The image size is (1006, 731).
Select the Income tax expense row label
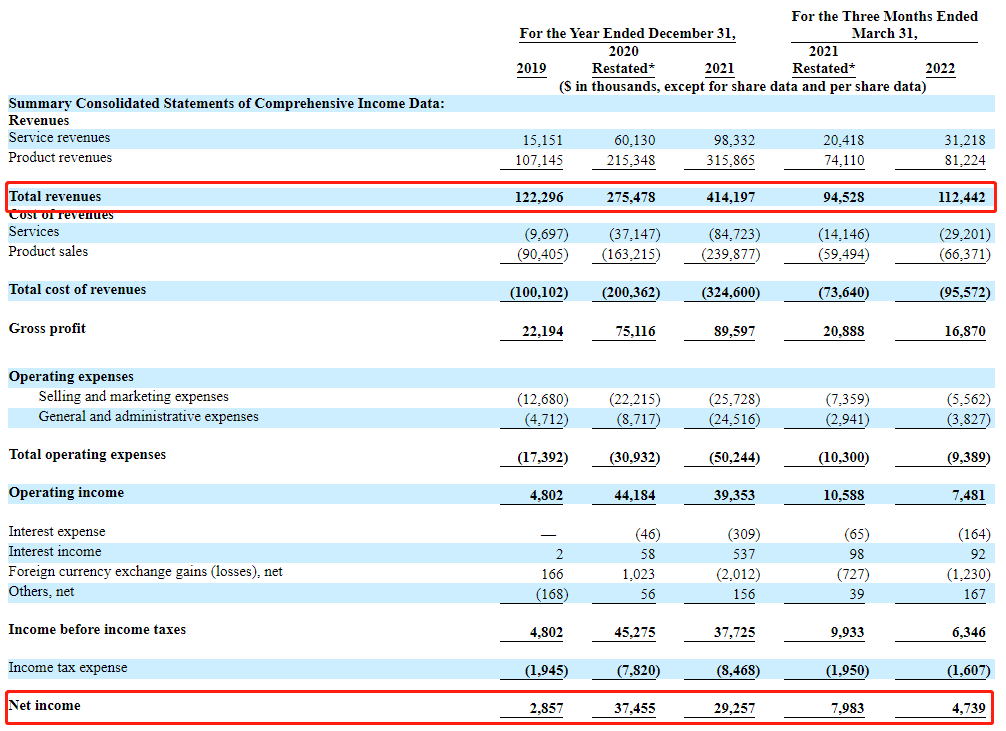[68, 668]
